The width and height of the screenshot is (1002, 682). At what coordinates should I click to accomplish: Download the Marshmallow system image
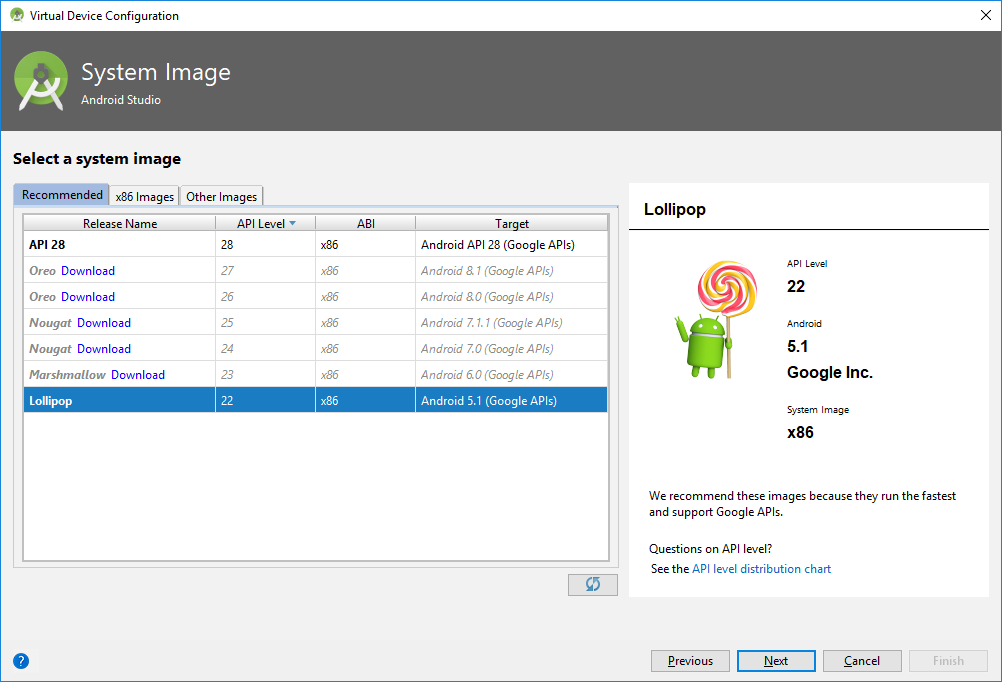click(138, 374)
